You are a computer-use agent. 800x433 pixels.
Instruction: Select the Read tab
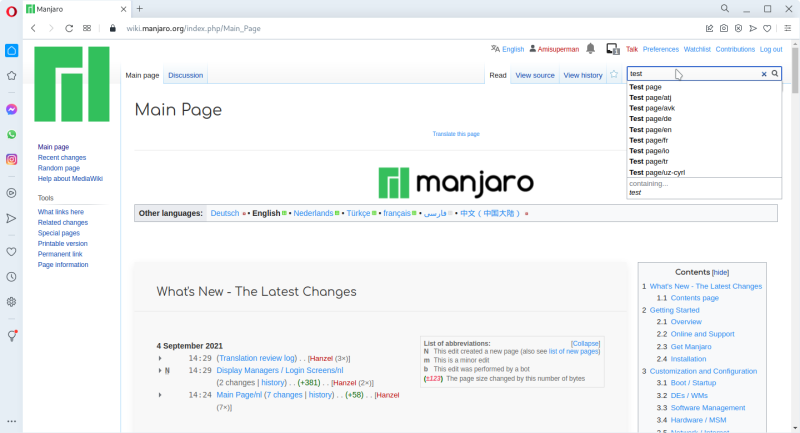[x=498, y=75]
